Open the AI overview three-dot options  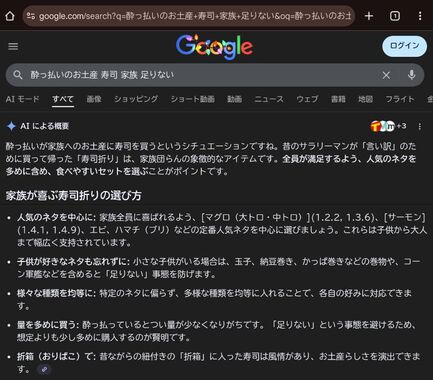click(420, 126)
